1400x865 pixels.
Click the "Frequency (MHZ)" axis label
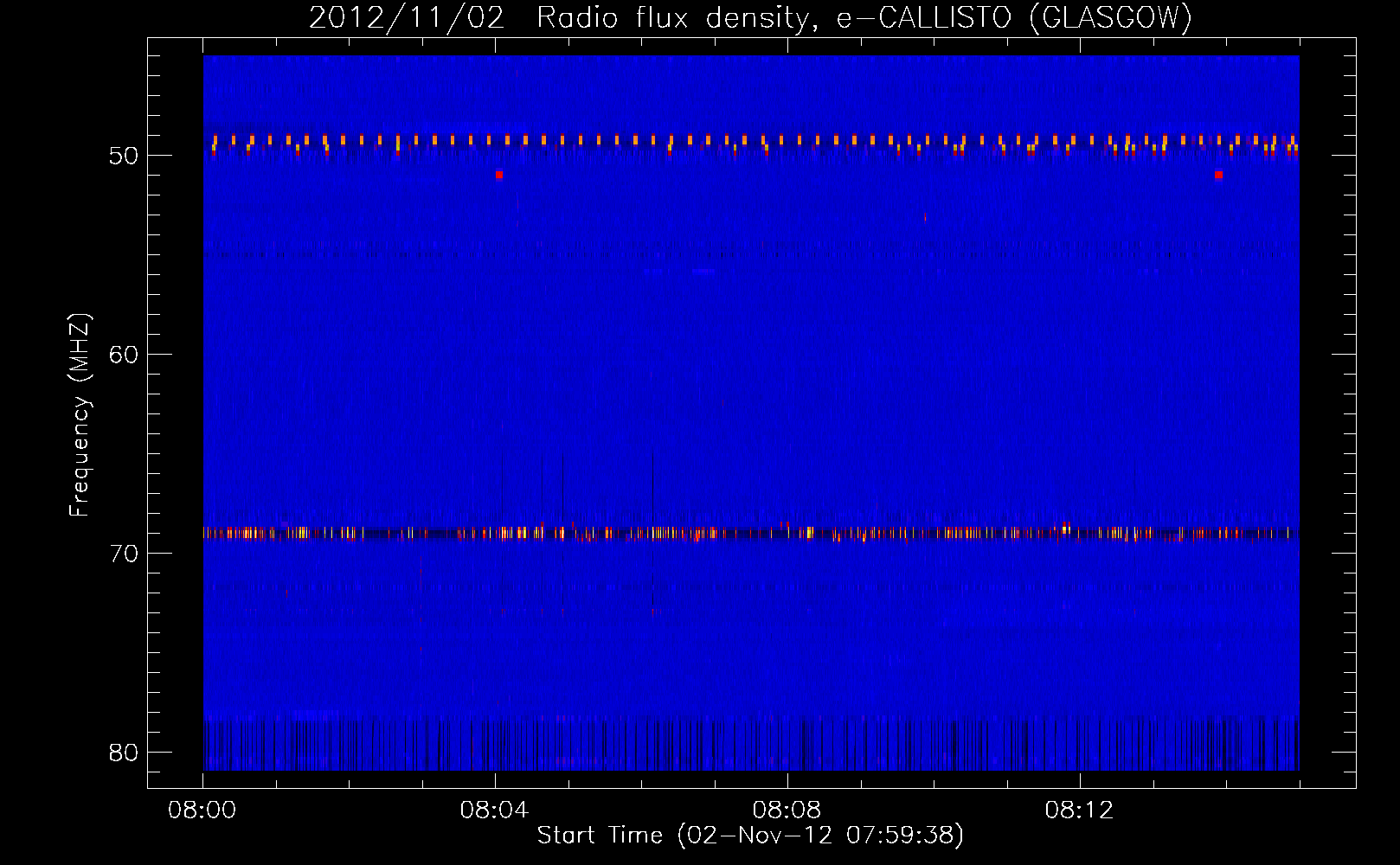click(80, 415)
